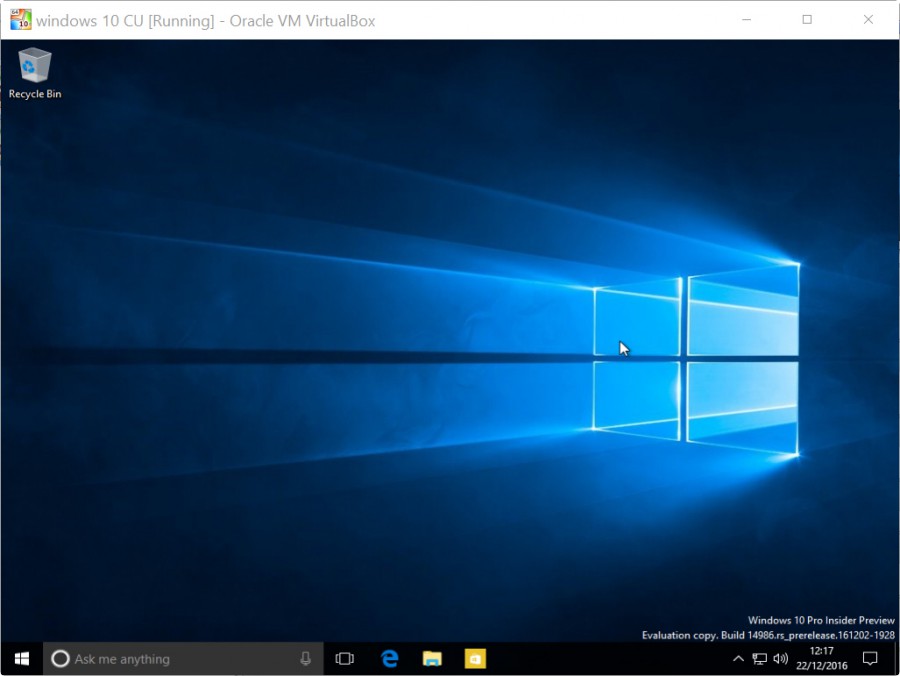Image resolution: width=900 pixels, height=676 pixels.
Task: Open the Start menu
Action: point(20,658)
